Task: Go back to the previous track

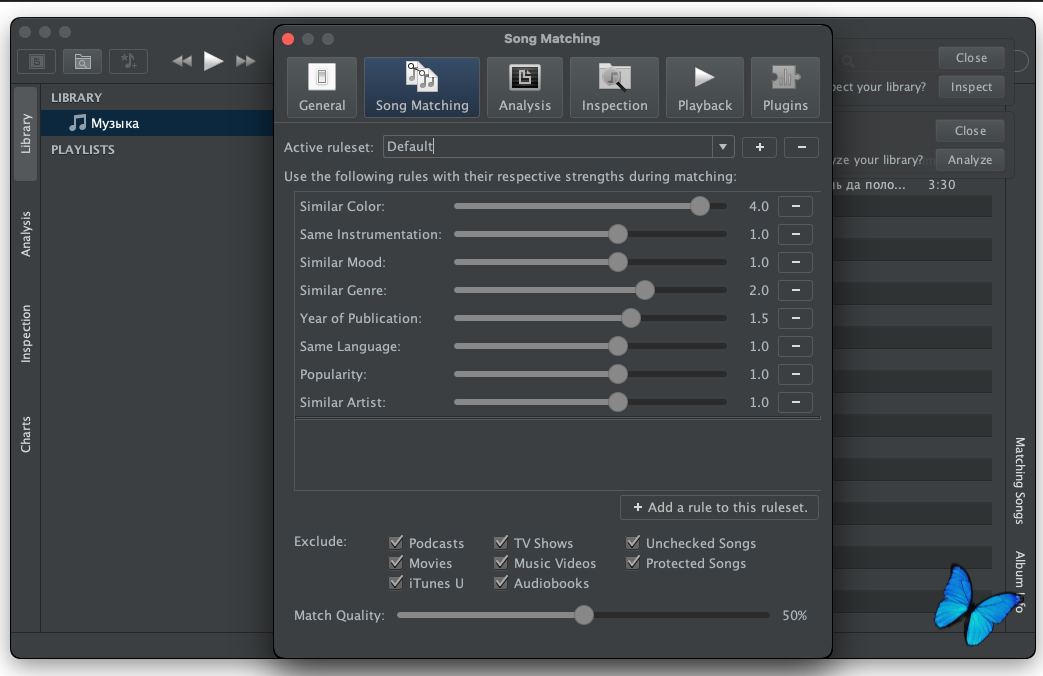Action: 182,61
